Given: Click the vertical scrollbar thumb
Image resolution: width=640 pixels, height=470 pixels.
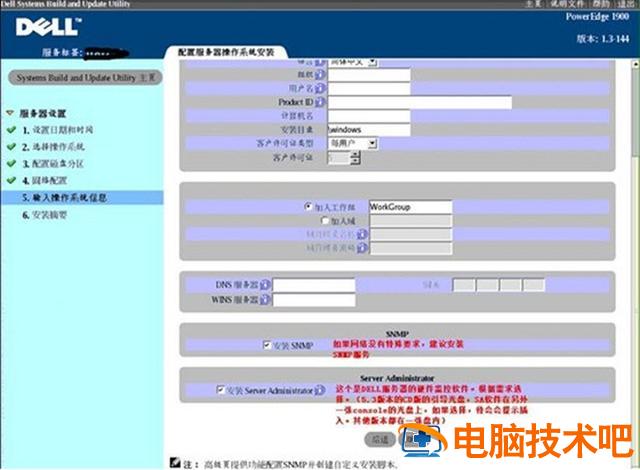Looking at the screenshot, I should point(636,112).
